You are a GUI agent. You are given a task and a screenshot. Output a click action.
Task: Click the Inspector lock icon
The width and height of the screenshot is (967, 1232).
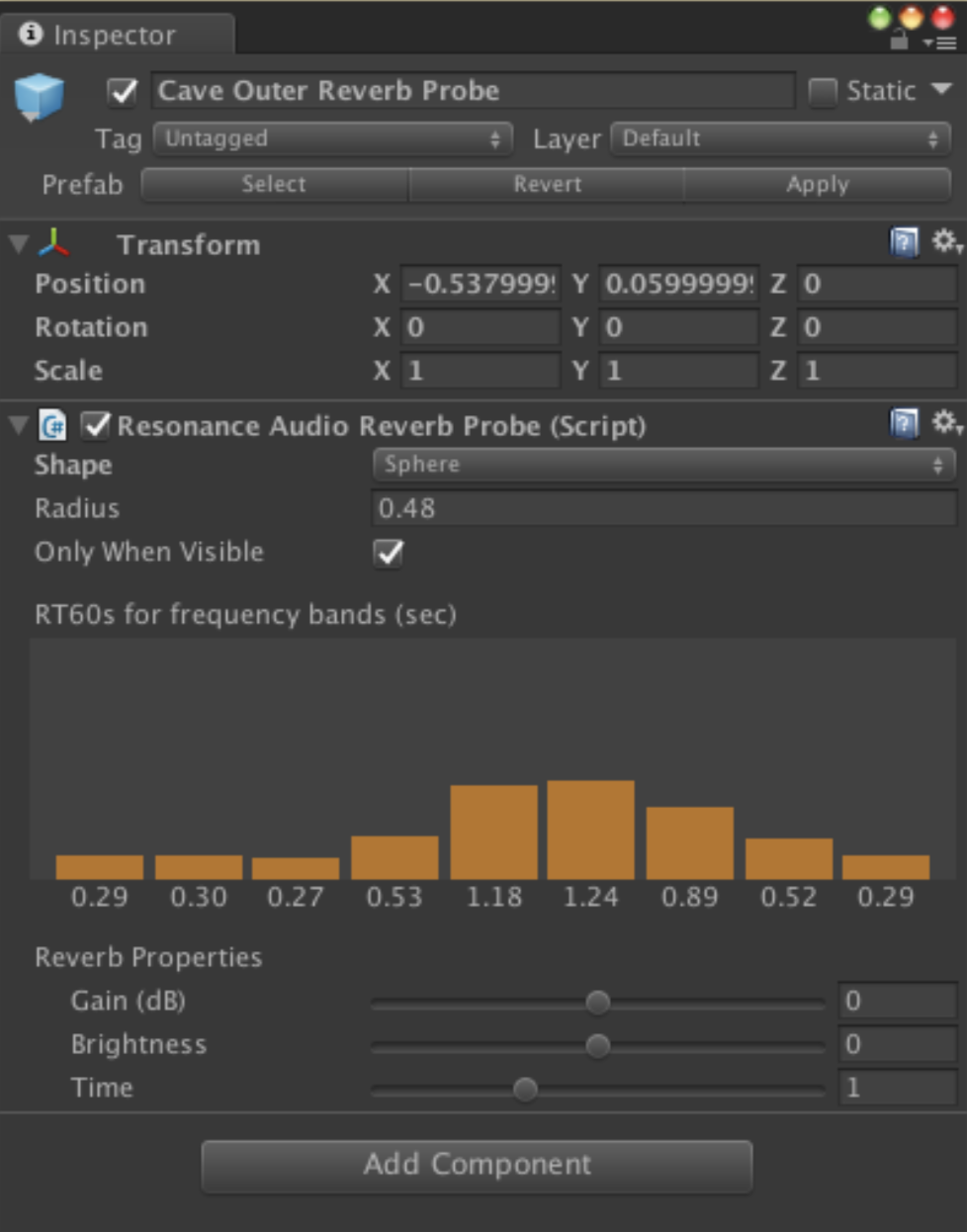(x=899, y=41)
